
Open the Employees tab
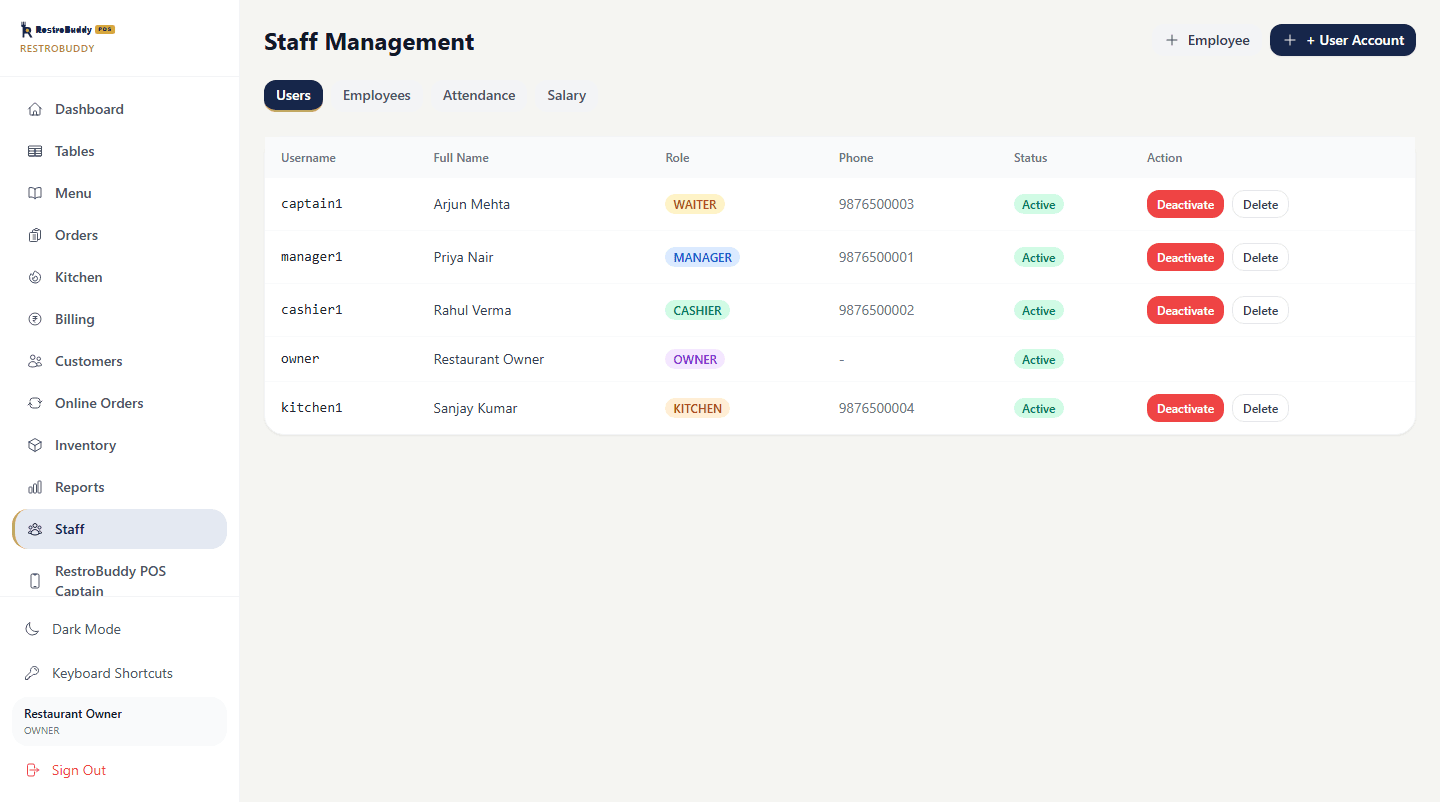(377, 95)
